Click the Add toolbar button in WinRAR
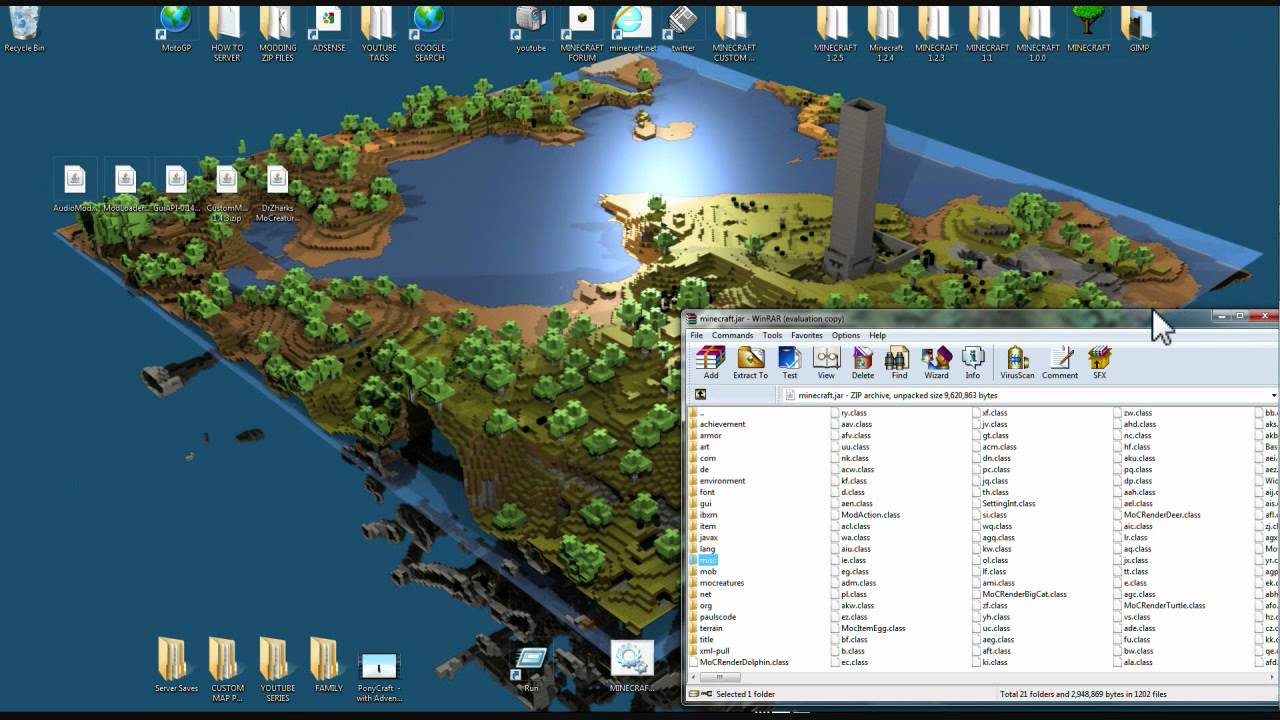This screenshot has width=1280, height=720. coord(710,362)
